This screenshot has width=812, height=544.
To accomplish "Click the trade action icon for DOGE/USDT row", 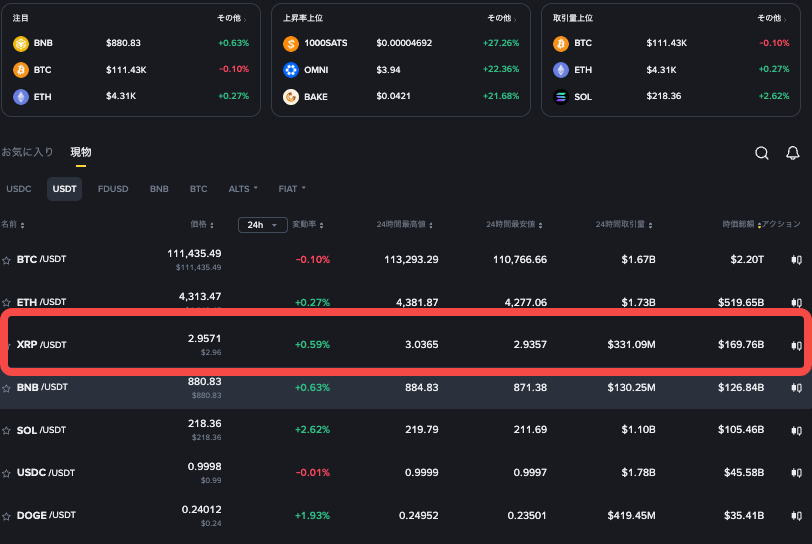I will point(796,516).
